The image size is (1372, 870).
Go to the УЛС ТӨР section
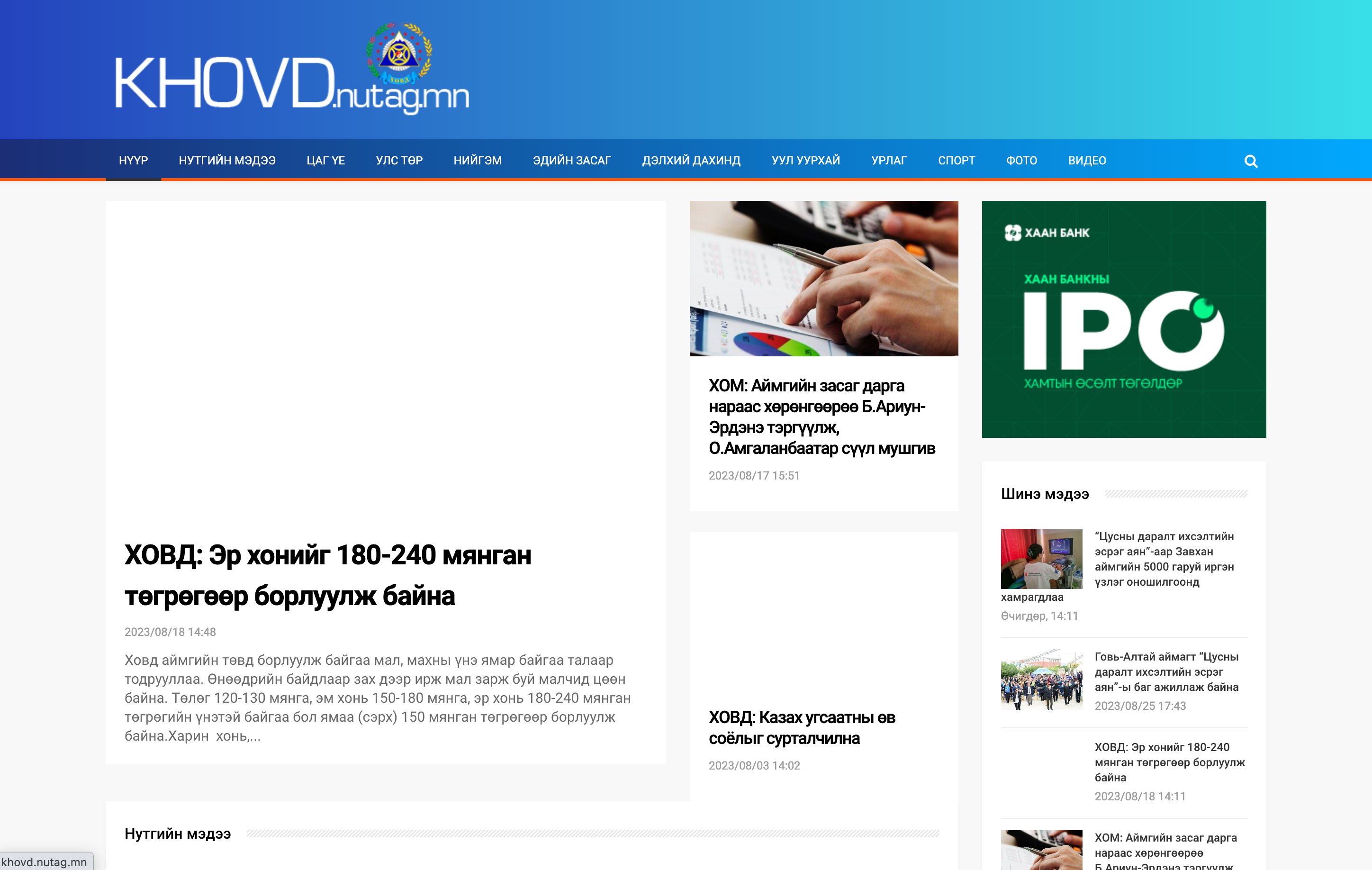(x=399, y=161)
